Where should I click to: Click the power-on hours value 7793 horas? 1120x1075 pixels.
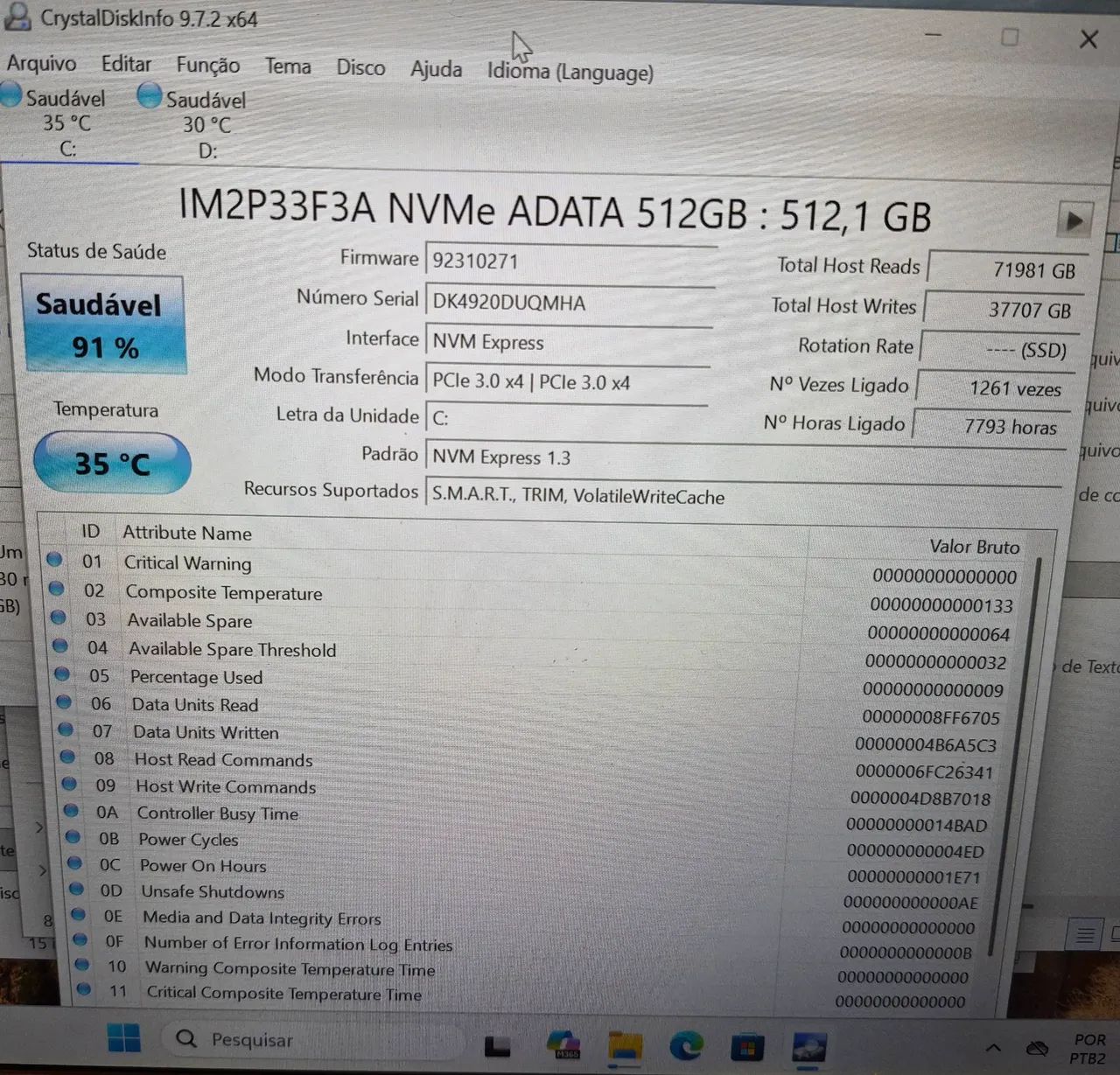(x=992, y=426)
